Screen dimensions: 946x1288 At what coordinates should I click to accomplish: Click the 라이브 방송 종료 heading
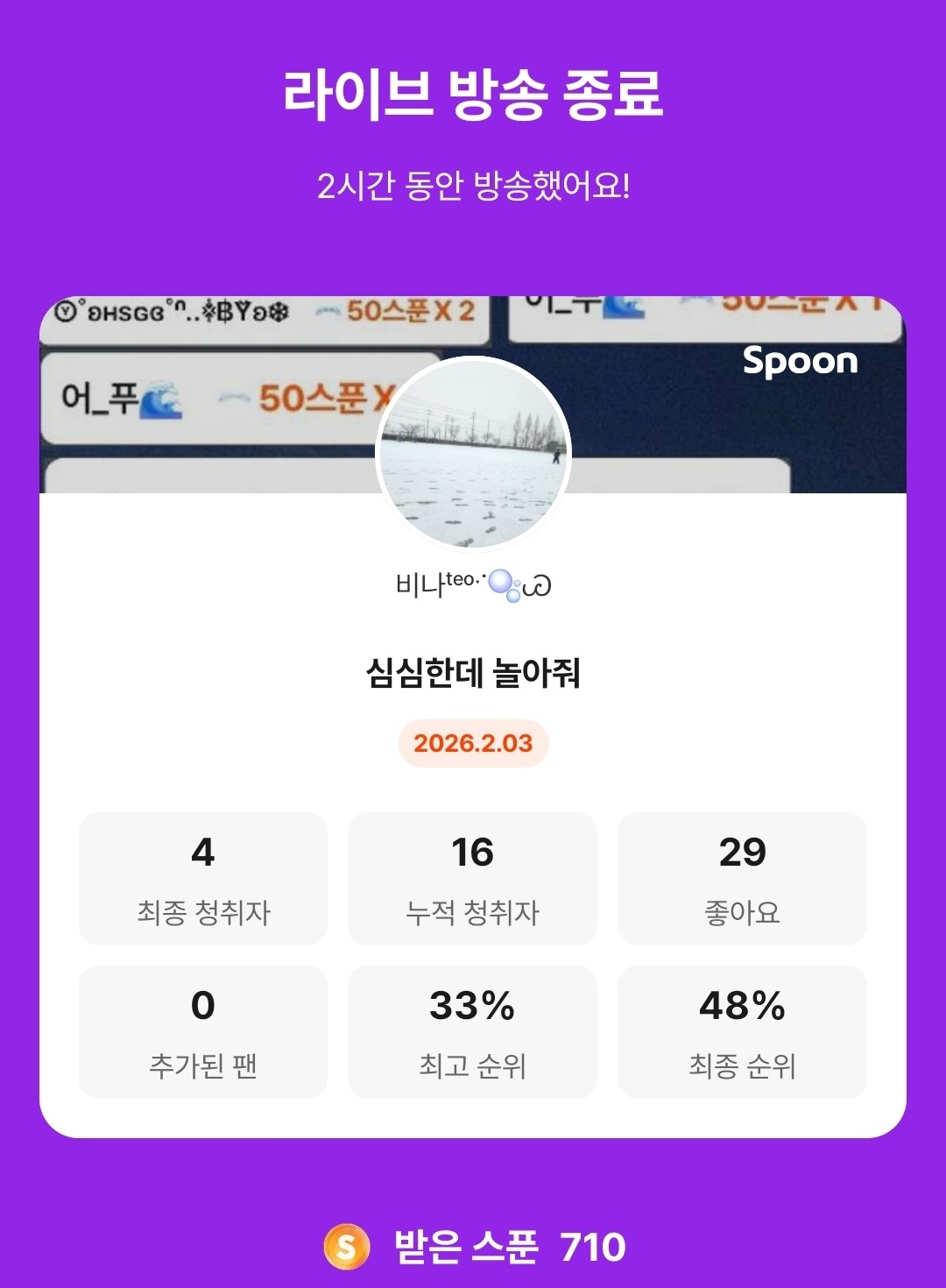tap(473, 93)
